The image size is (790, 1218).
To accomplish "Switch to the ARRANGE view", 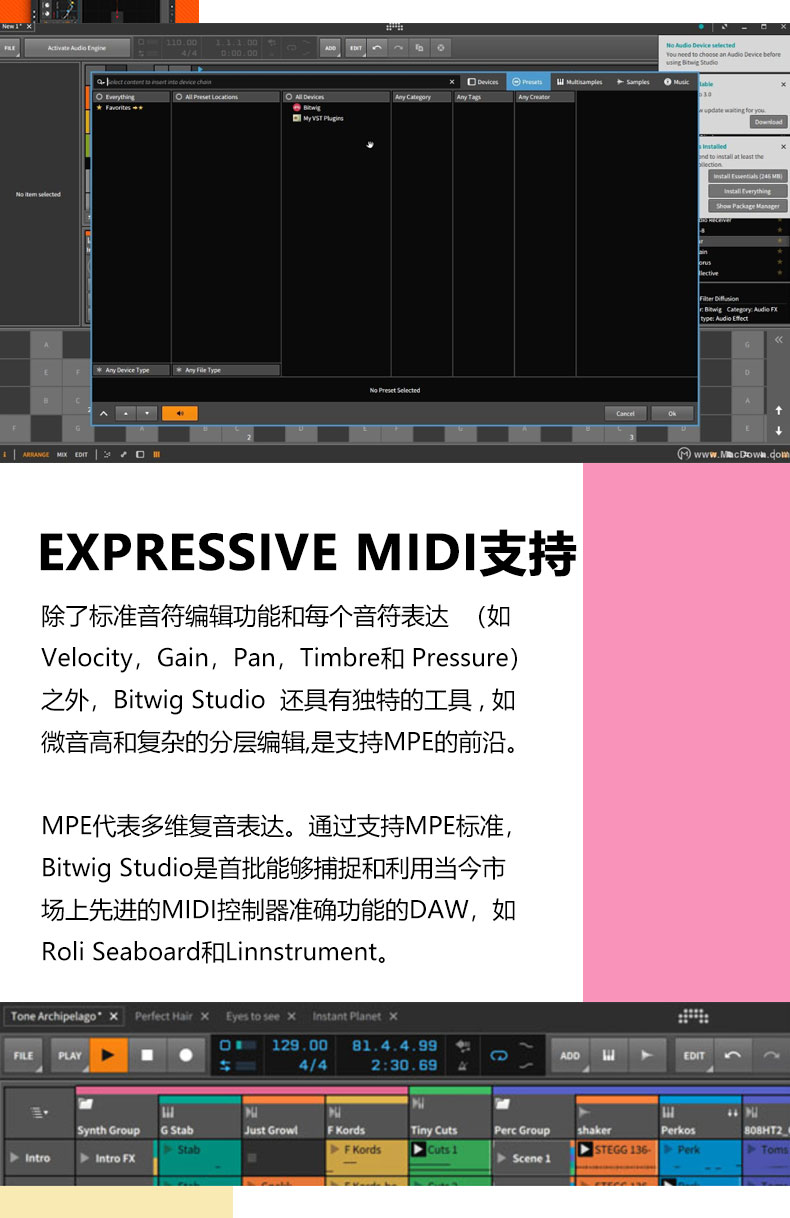I will point(36,454).
